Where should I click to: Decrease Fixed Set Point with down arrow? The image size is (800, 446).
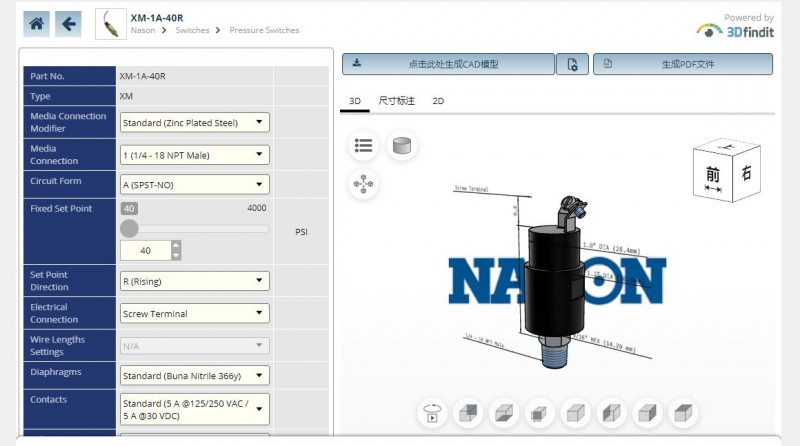point(176,255)
